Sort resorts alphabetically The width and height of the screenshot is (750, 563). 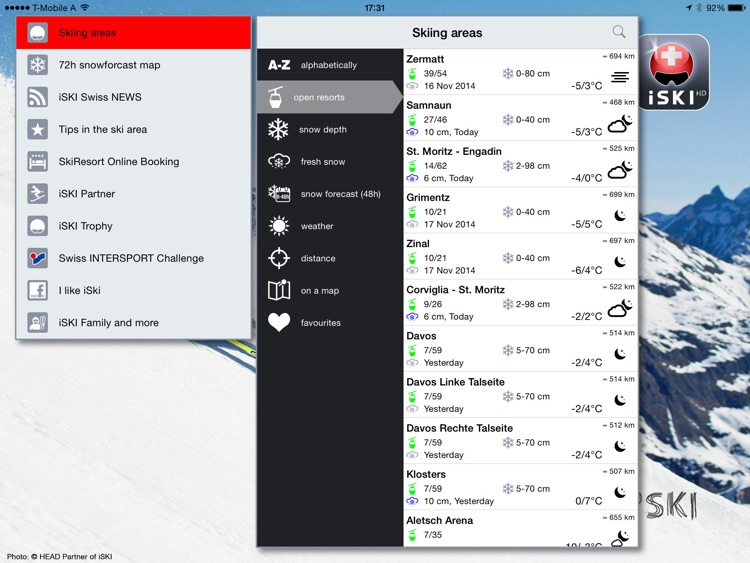pos(330,65)
